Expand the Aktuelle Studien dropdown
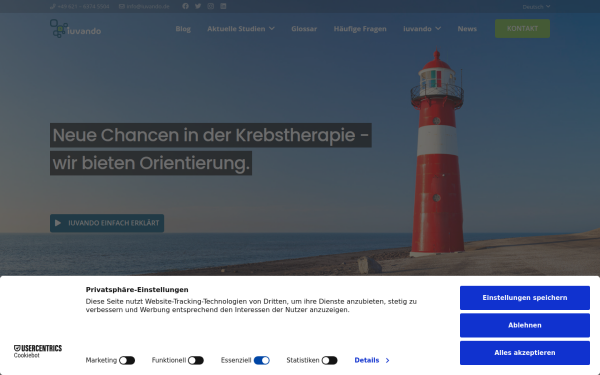The height and width of the screenshot is (375, 600). click(x=241, y=29)
